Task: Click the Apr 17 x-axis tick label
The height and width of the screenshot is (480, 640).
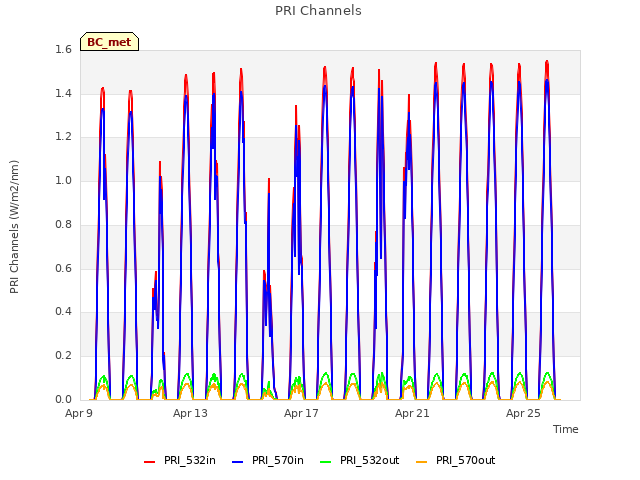Action: click(x=301, y=413)
